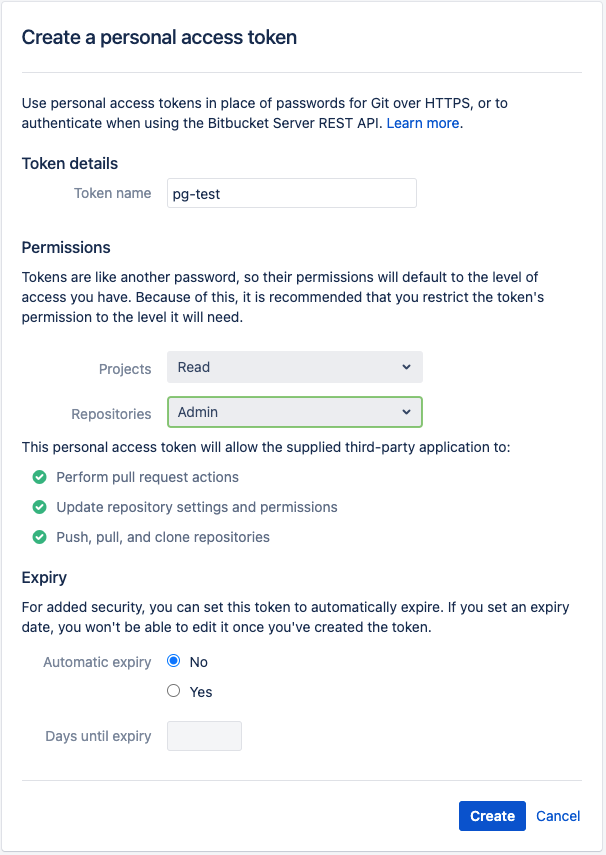The width and height of the screenshot is (606, 855).
Task: Click the Cancel link
Action: [x=558, y=816]
